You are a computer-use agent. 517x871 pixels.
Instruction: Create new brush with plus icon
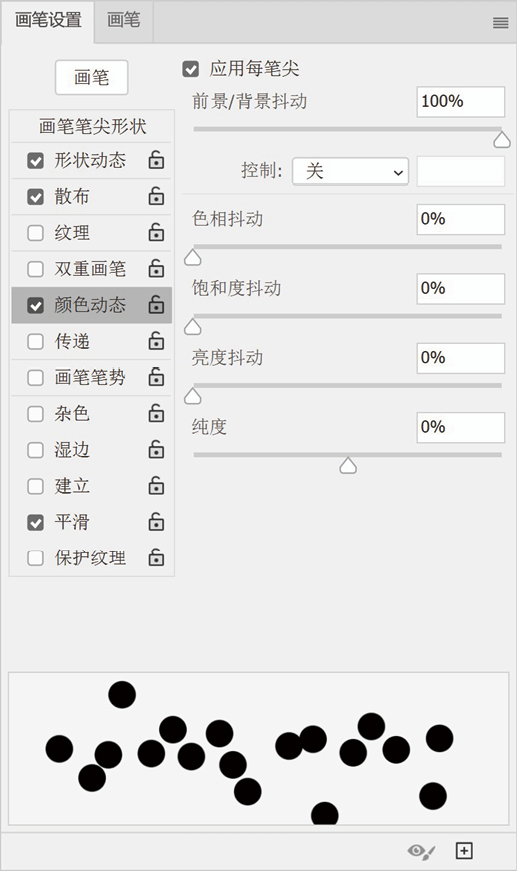[464, 850]
